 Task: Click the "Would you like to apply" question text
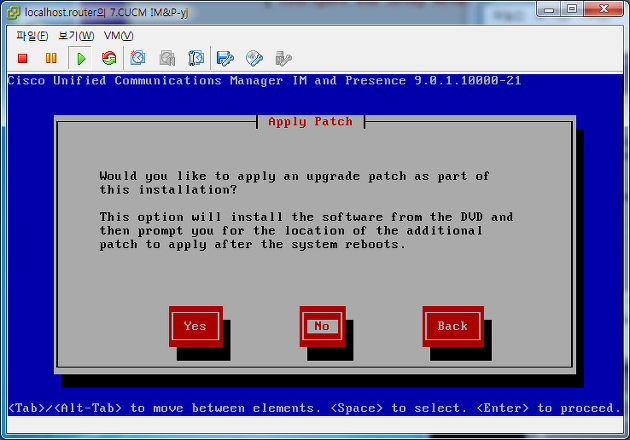tap(294, 183)
